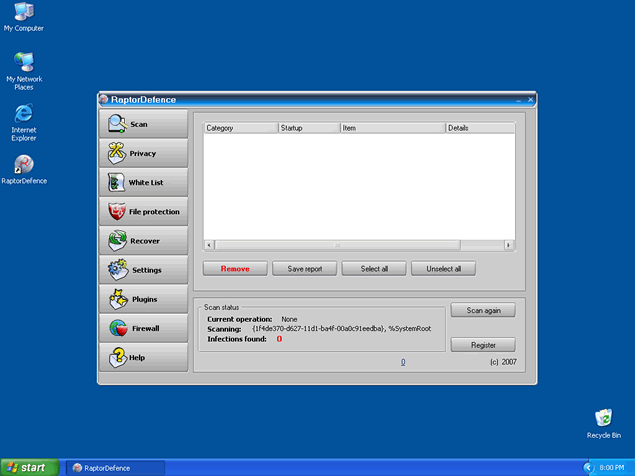Select the Recover section
The height and width of the screenshot is (476, 635).
[x=143, y=240]
